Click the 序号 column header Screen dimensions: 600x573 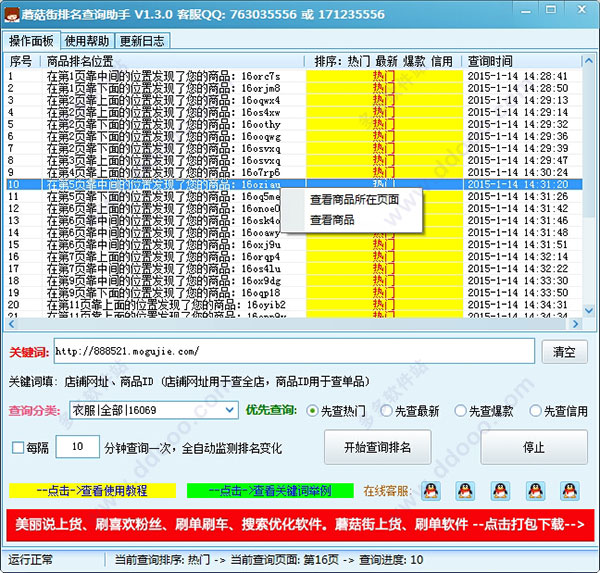point(23,61)
